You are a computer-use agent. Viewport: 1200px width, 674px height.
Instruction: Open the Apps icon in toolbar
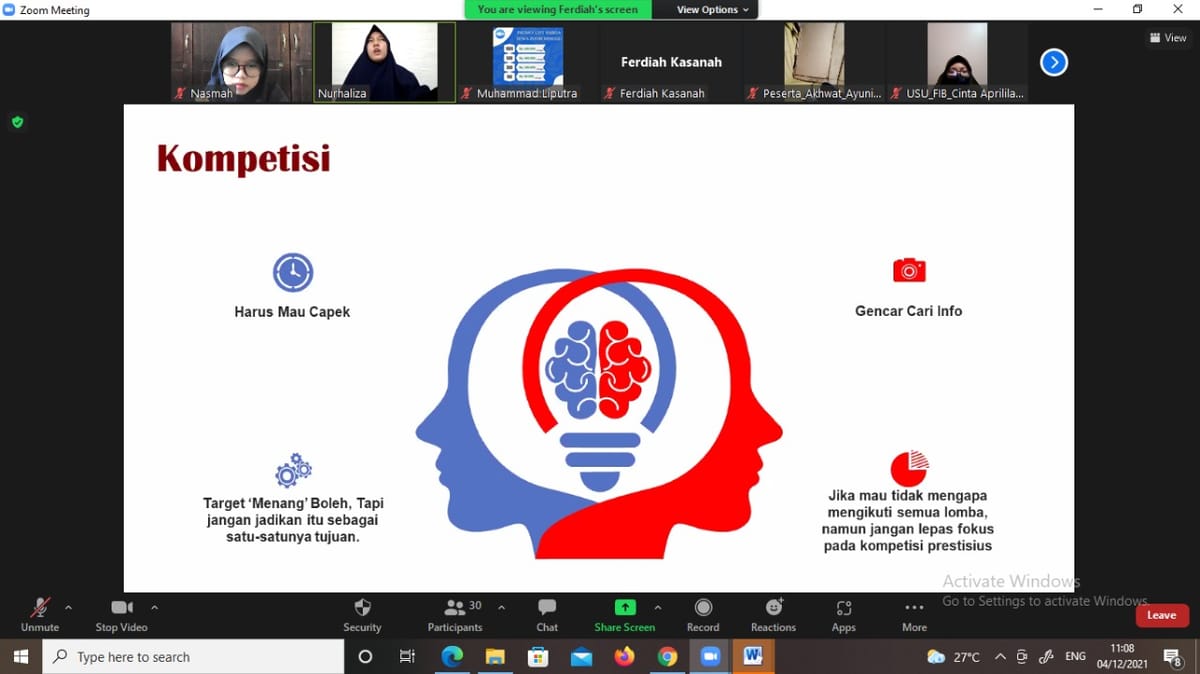click(843, 609)
